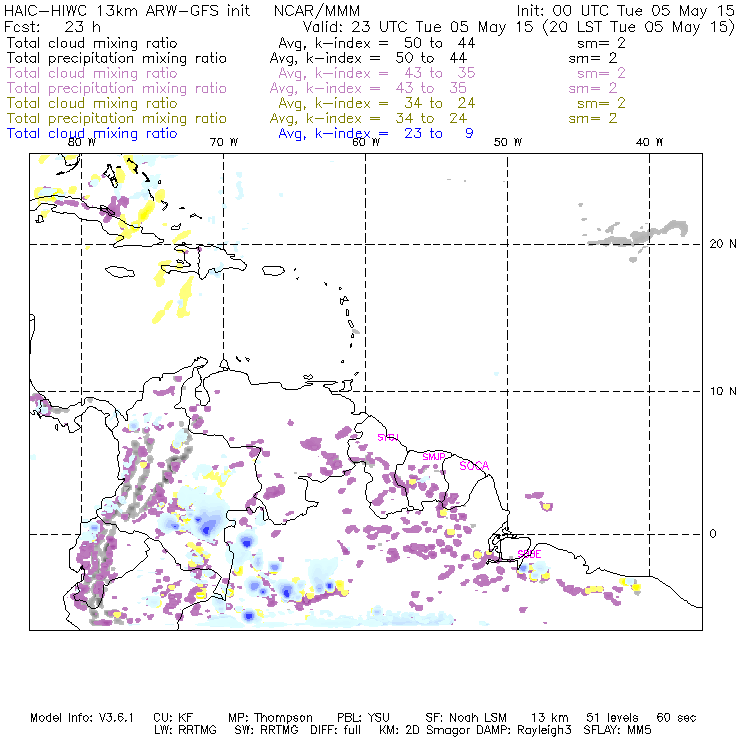Click the '60 sec' timestep footer text
The height and width of the screenshot is (740, 740).
click(x=676, y=718)
